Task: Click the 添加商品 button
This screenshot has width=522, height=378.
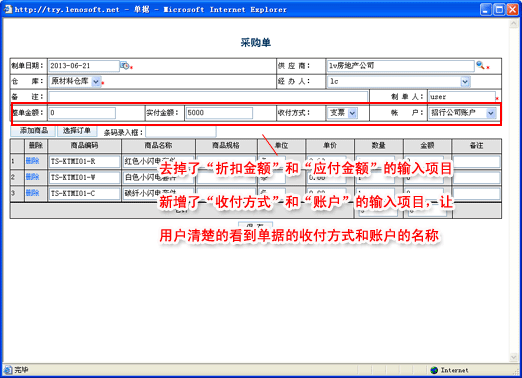Action: pos(33,131)
